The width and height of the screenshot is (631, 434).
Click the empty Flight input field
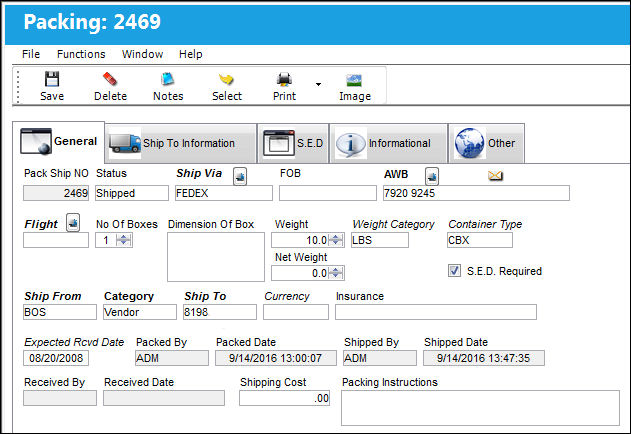pos(56,240)
